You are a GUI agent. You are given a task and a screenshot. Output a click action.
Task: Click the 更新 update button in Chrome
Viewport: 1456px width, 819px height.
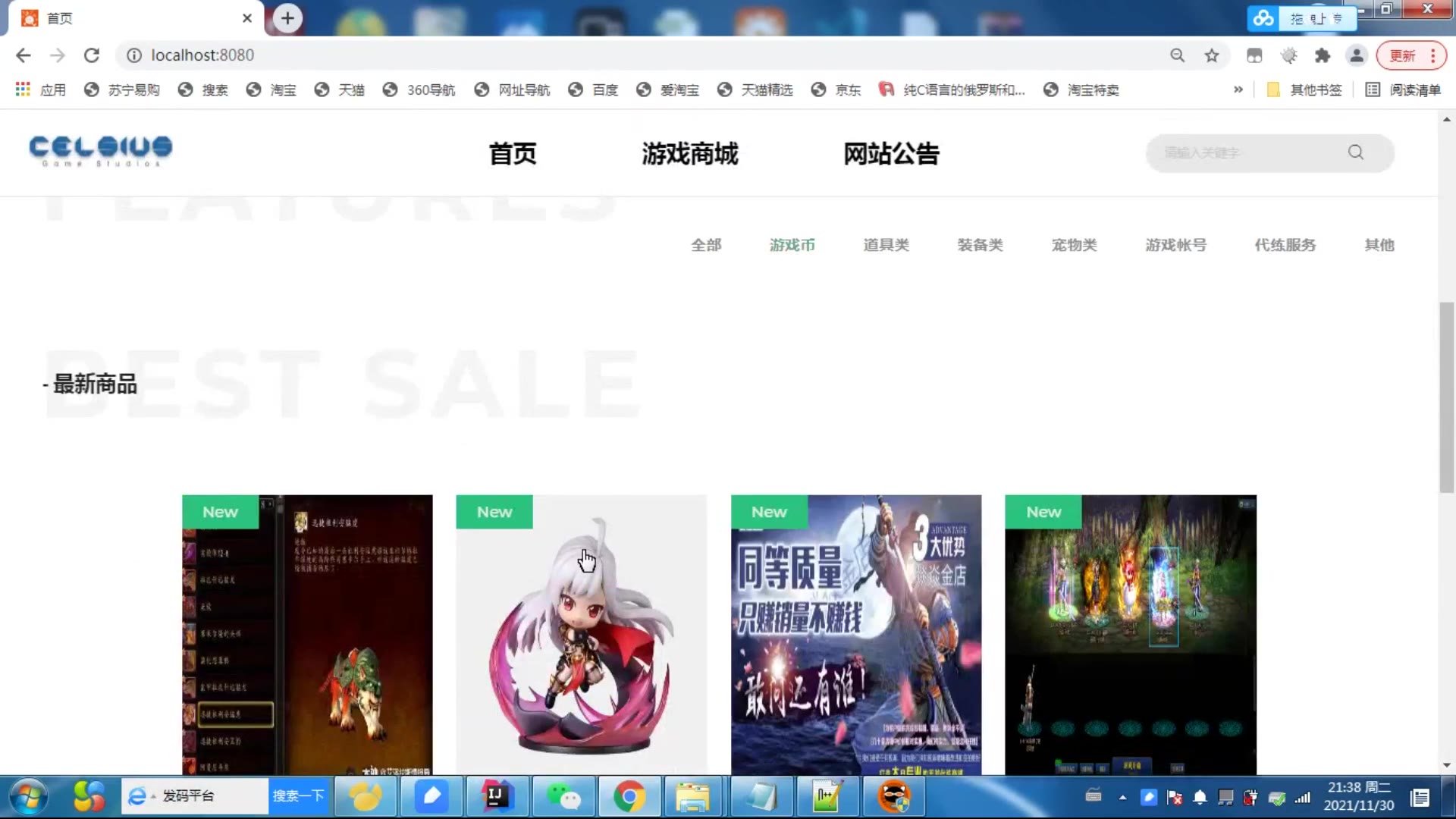[x=1402, y=55]
